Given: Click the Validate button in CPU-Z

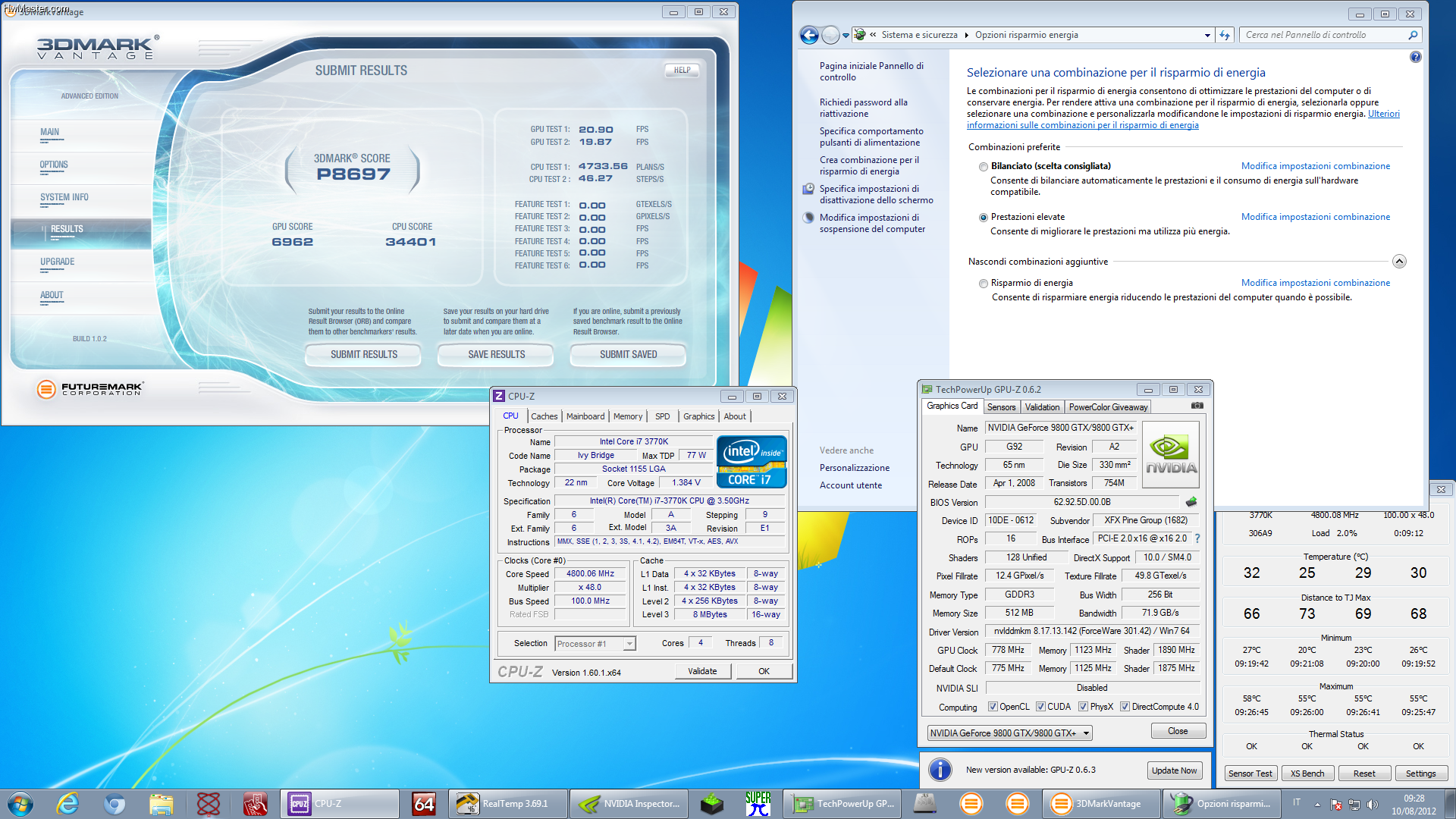Looking at the screenshot, I should click(x=702, y=671).
